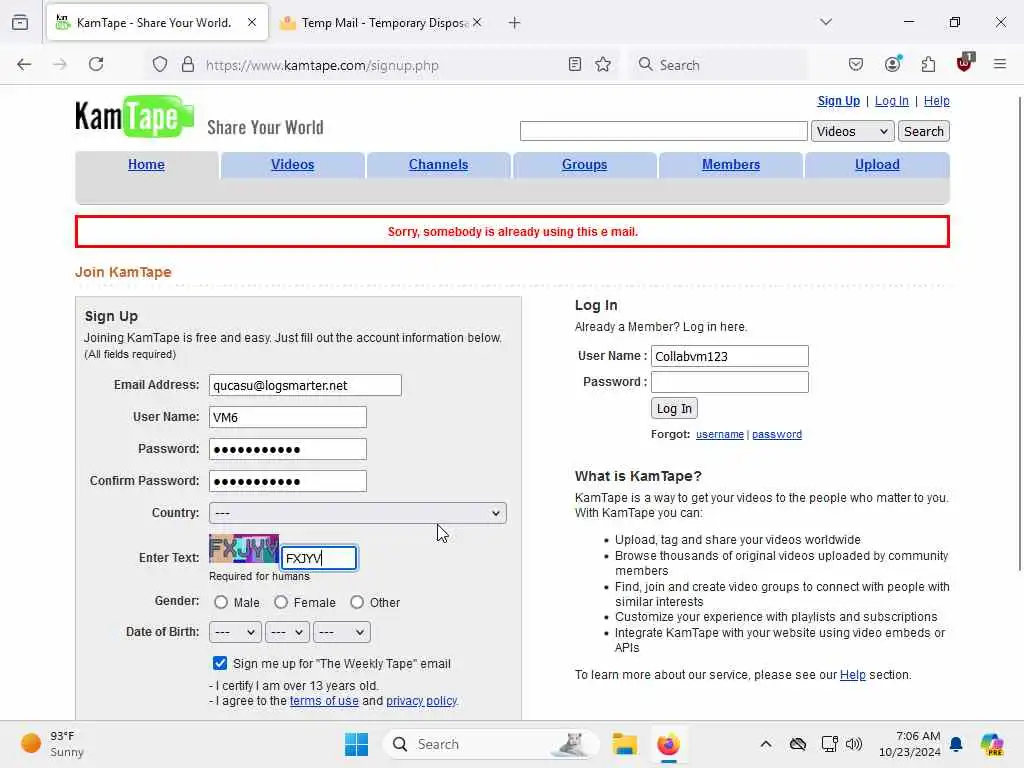1024x768 pixels.
Task: Open the volume speaker tray icon
Action: click(x=854, y=744)
